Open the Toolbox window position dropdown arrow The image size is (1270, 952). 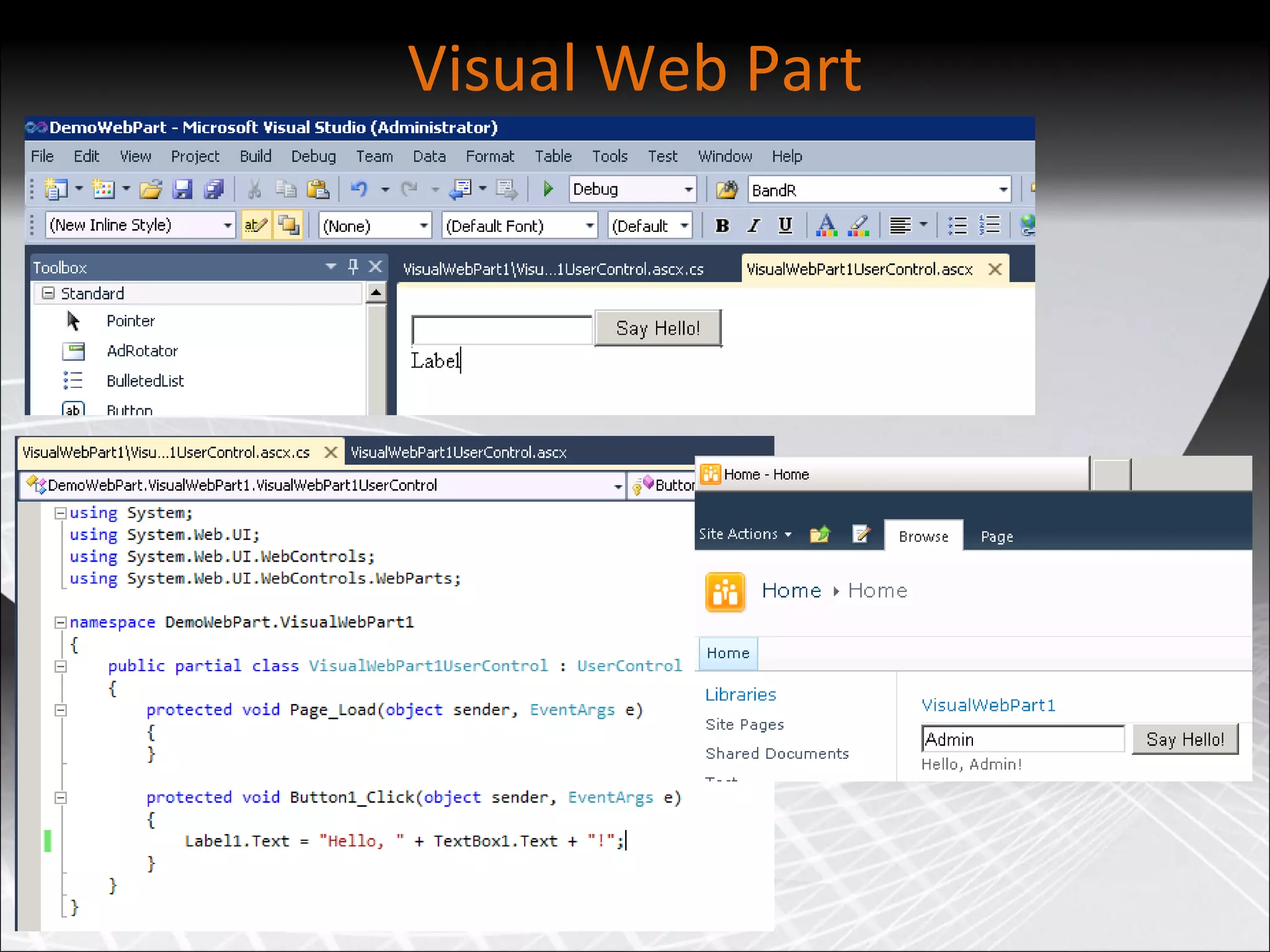tap(331, 267)
